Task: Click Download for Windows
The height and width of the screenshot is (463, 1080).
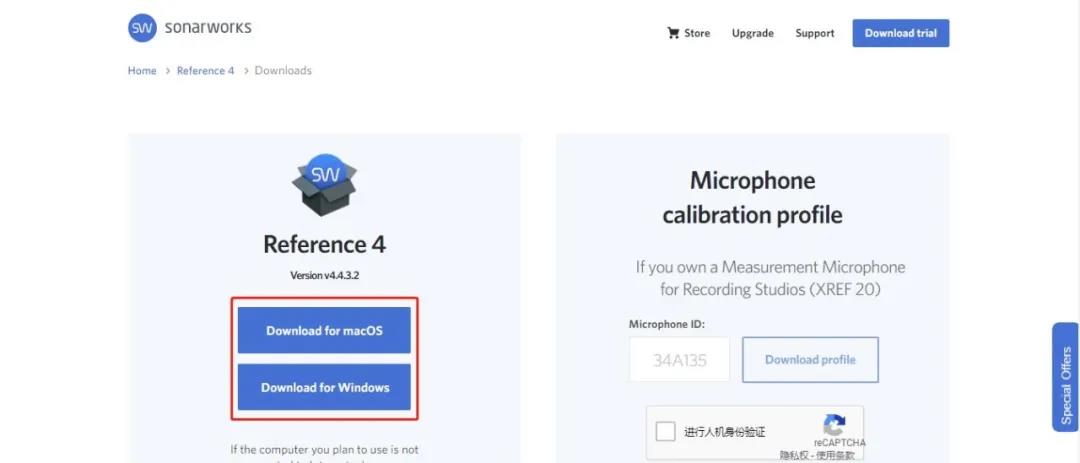Action: 324,388
